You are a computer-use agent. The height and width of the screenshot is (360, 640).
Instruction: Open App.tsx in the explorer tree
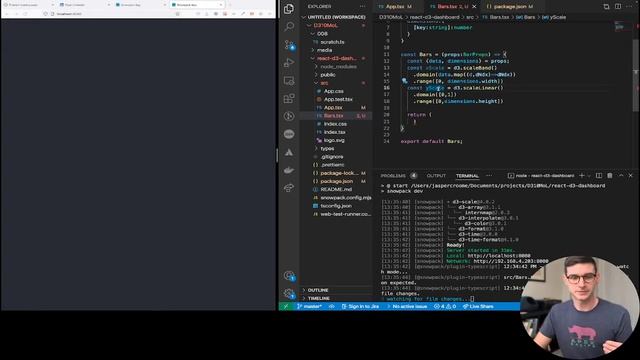336,107
